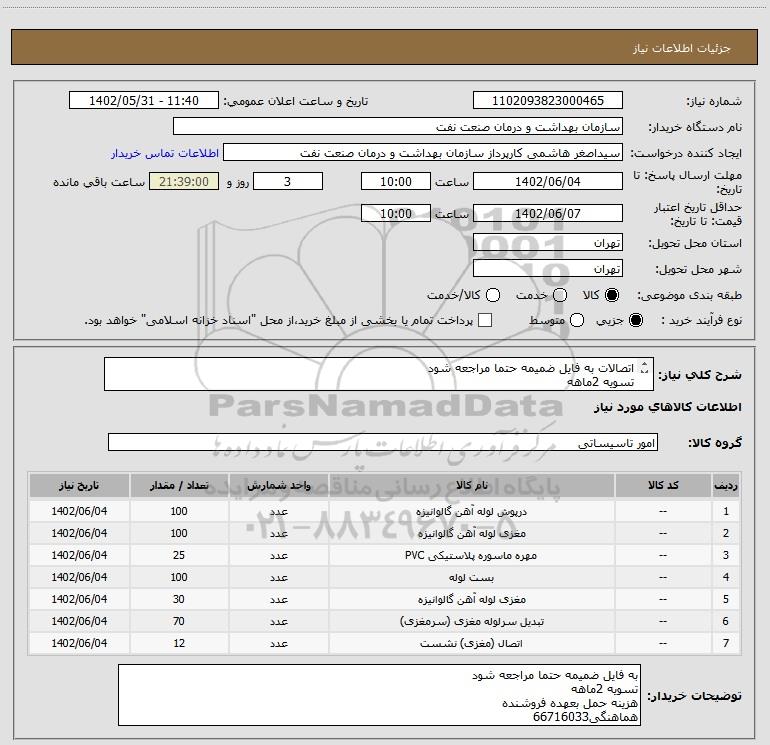The height and width of the screenshot is (745, 770).
Task: Select item درپوش لوله آهن گالوانیزه
Action: [x=471, y=511]
